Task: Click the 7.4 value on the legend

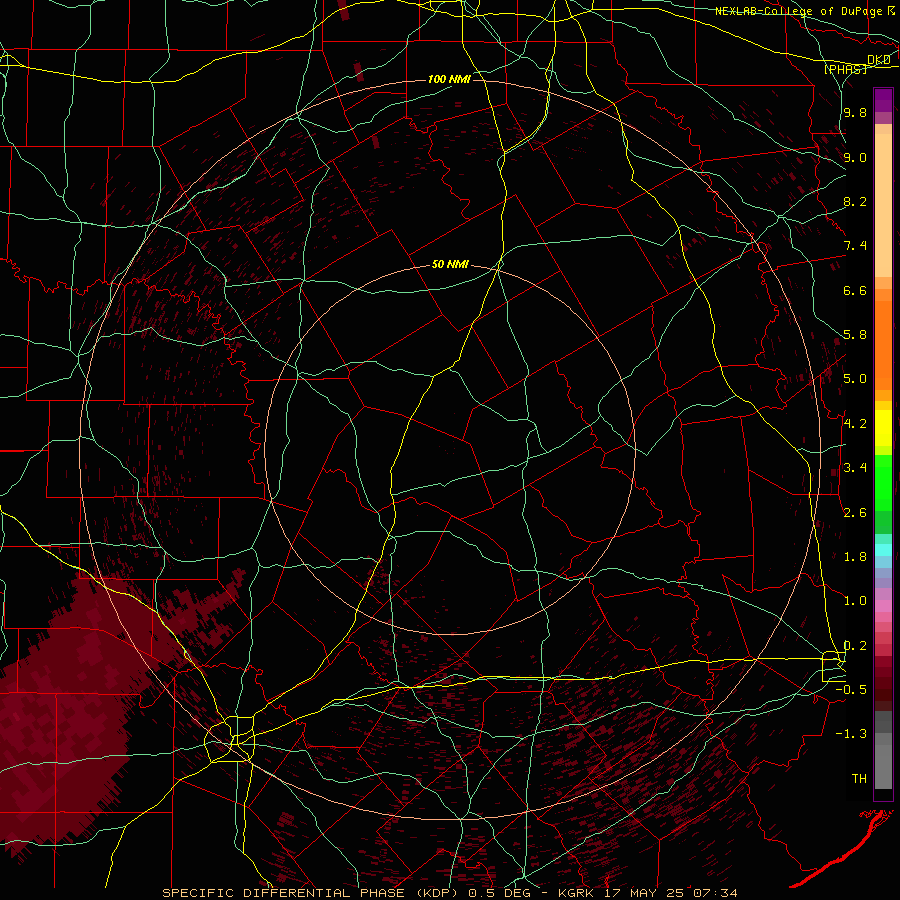Action: point(855,246)
